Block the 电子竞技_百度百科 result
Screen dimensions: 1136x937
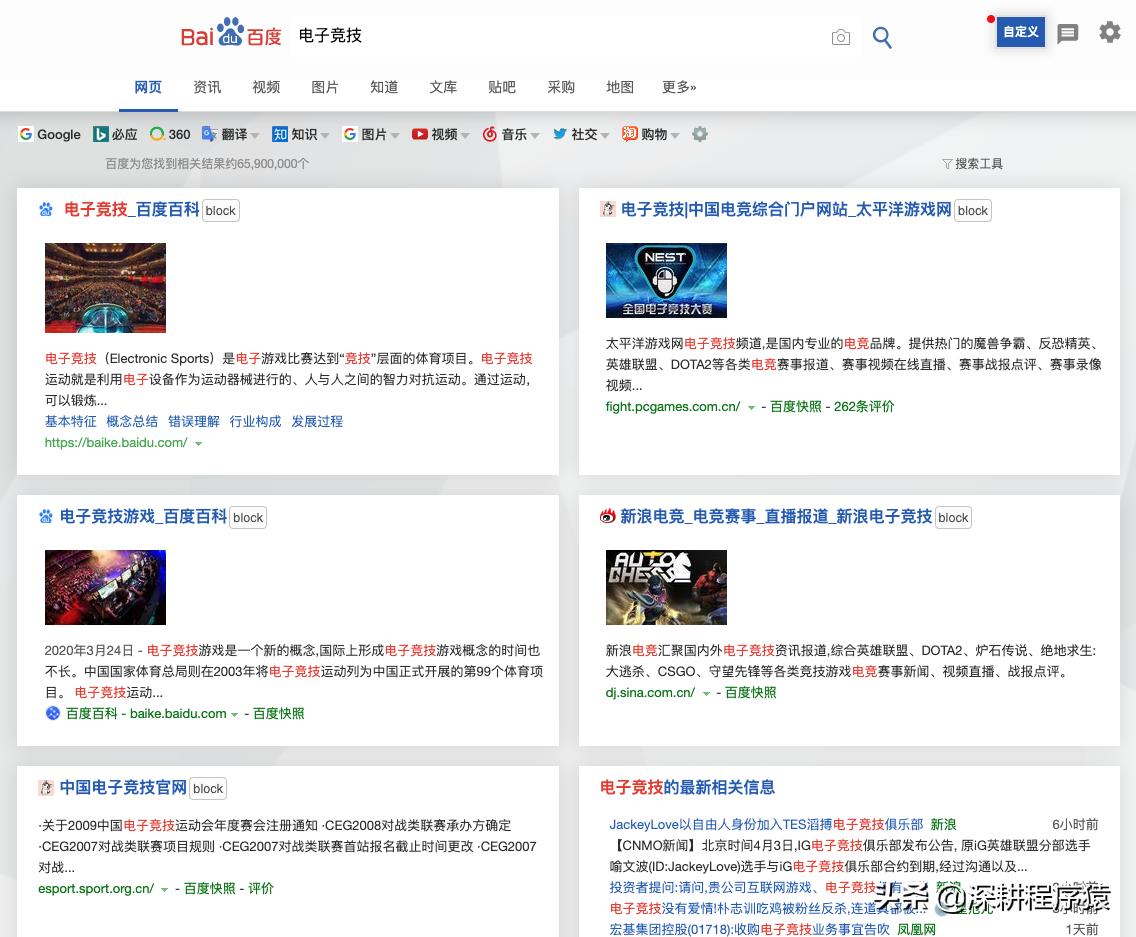220,211
